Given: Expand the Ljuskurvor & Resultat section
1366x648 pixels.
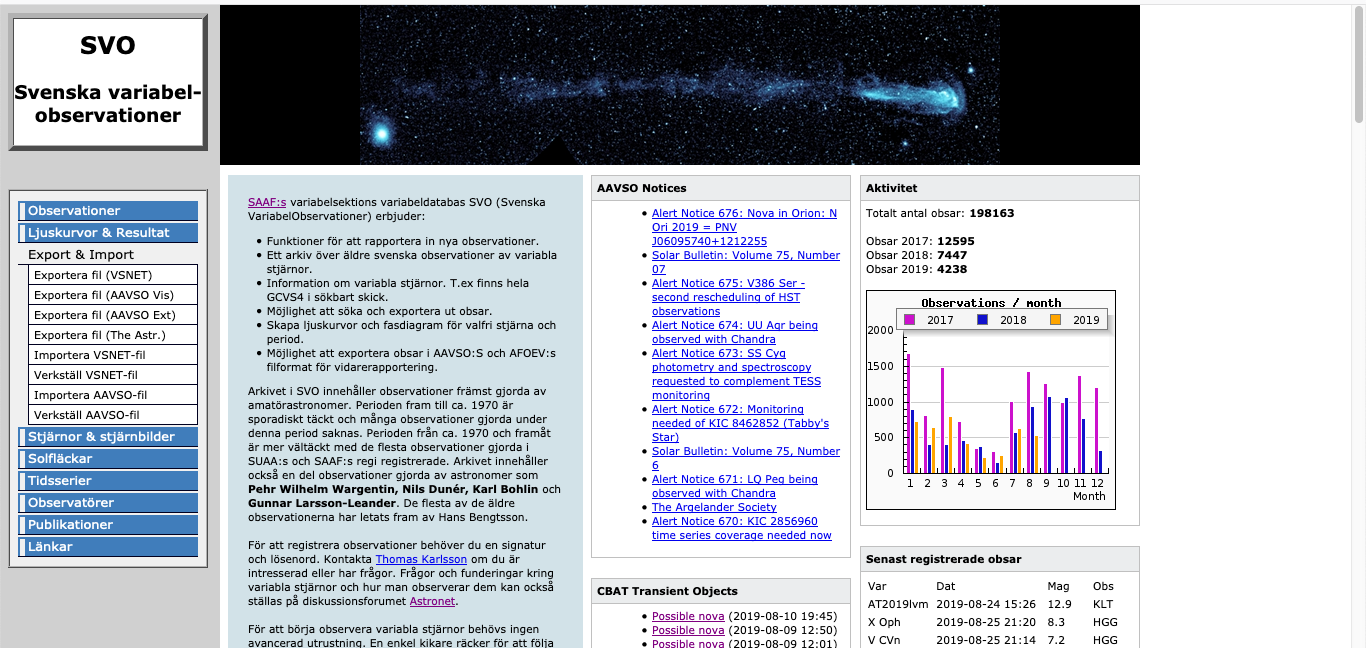Looking at the screenshot, I should point(108,233).
